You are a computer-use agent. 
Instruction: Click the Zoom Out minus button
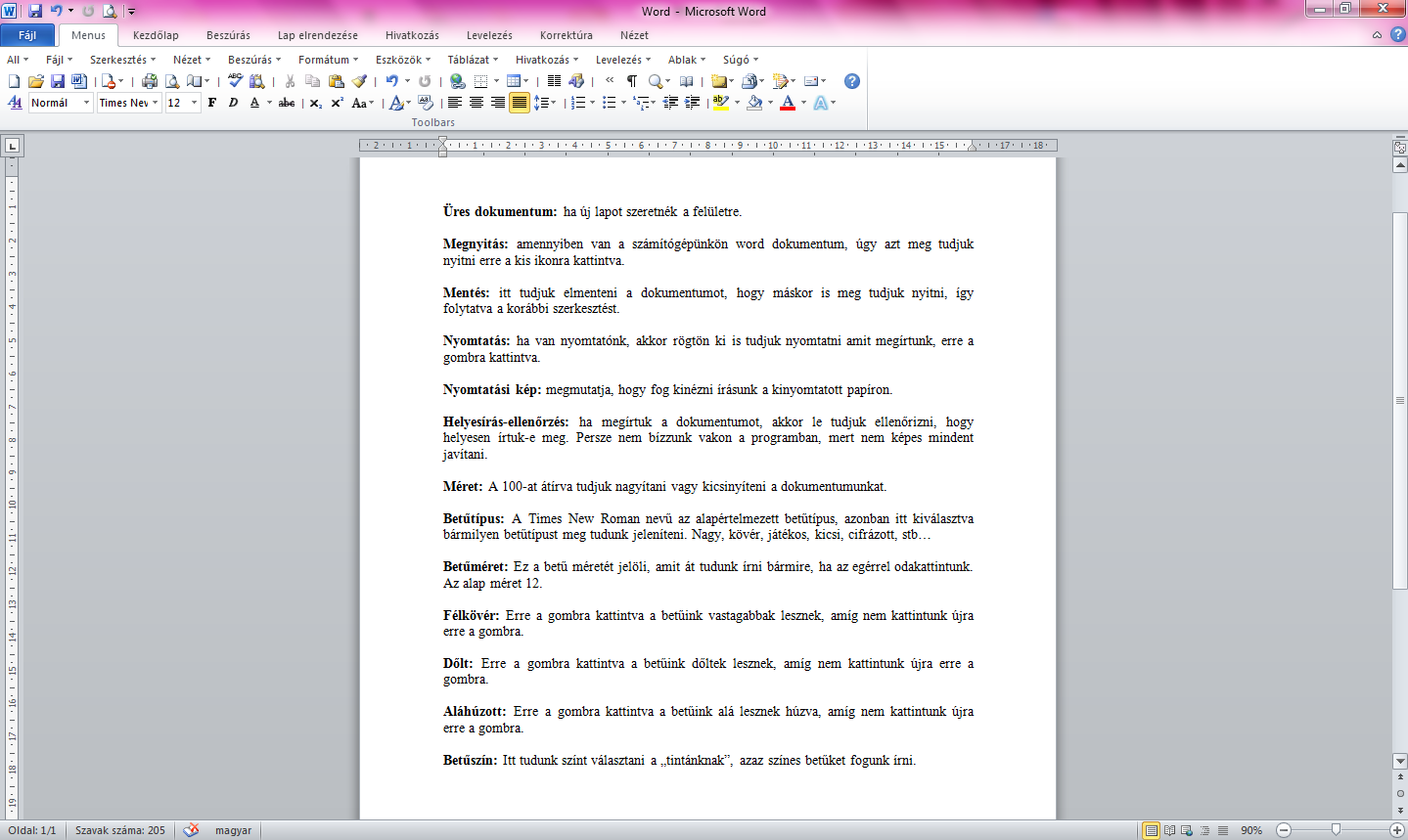tap(1284, 830)
